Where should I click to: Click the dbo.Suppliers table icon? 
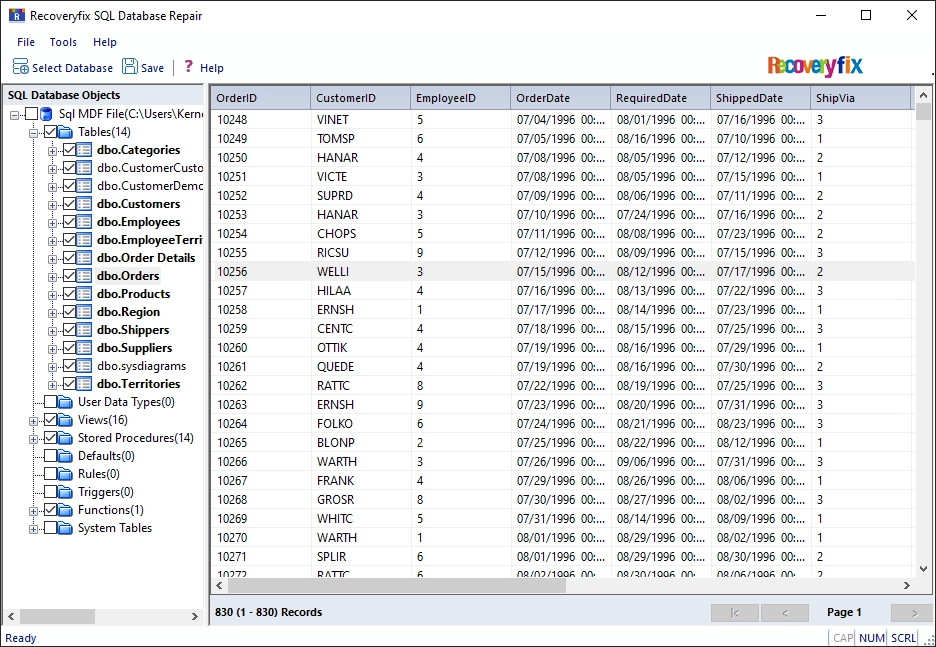pos(84,347)
